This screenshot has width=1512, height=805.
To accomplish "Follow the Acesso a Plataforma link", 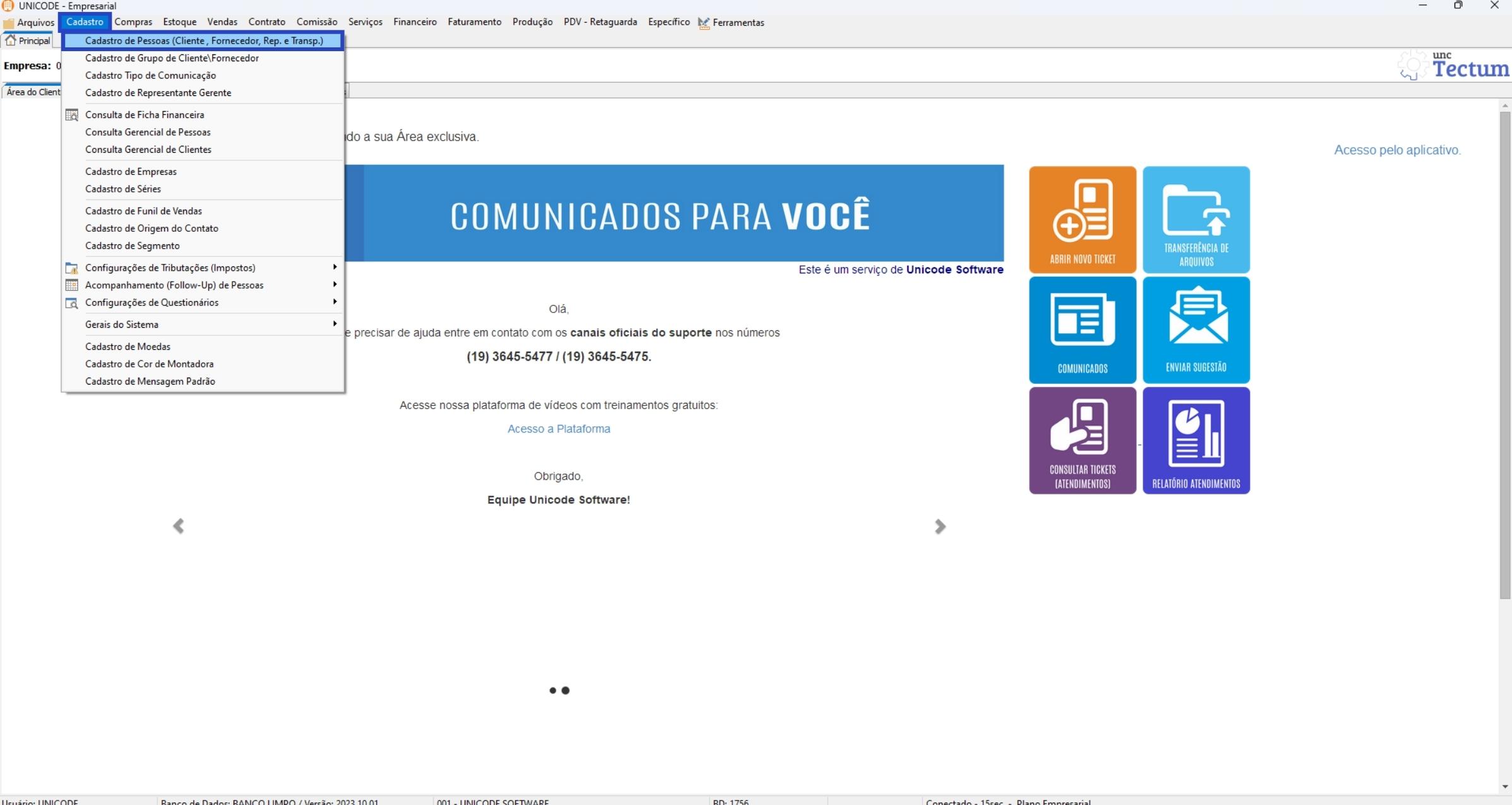I will [559, 429].
